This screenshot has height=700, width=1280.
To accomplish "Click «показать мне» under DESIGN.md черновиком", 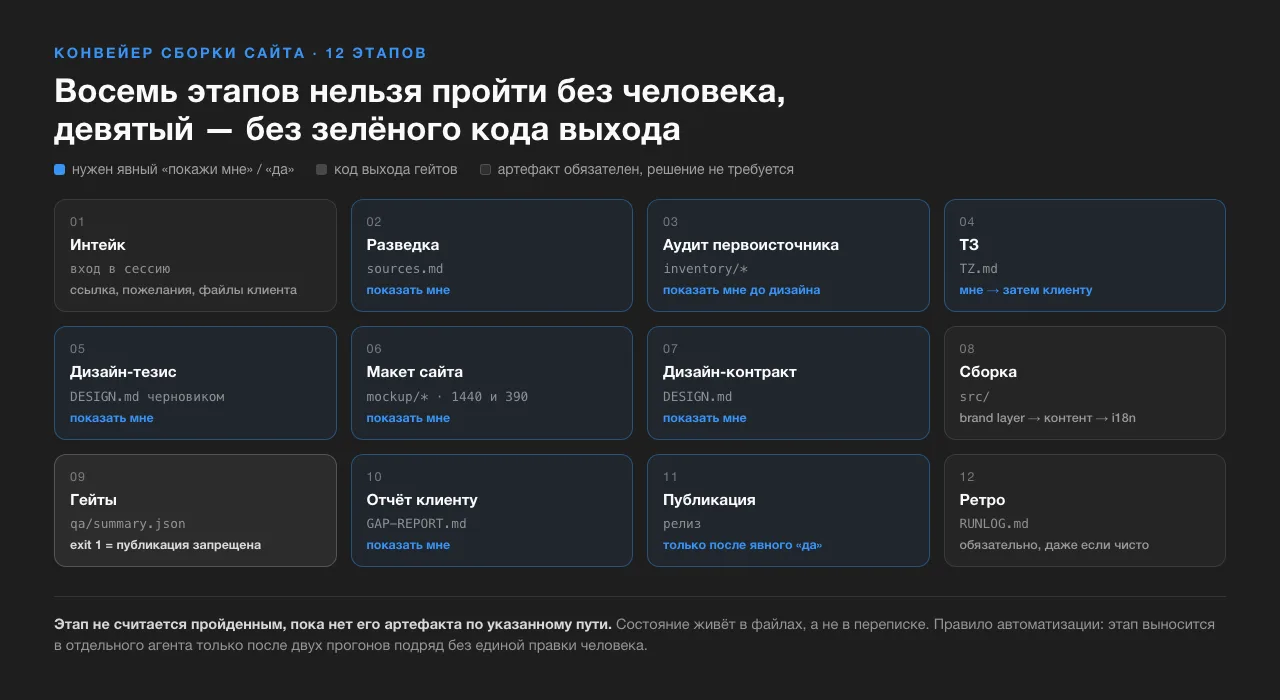I will coord(112,418).
